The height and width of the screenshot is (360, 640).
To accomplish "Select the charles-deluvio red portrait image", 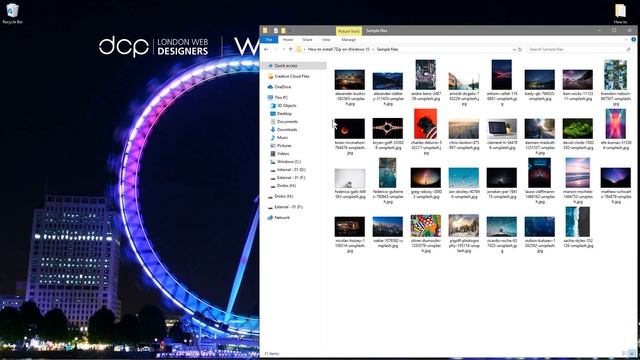I will tap(426, 124).
